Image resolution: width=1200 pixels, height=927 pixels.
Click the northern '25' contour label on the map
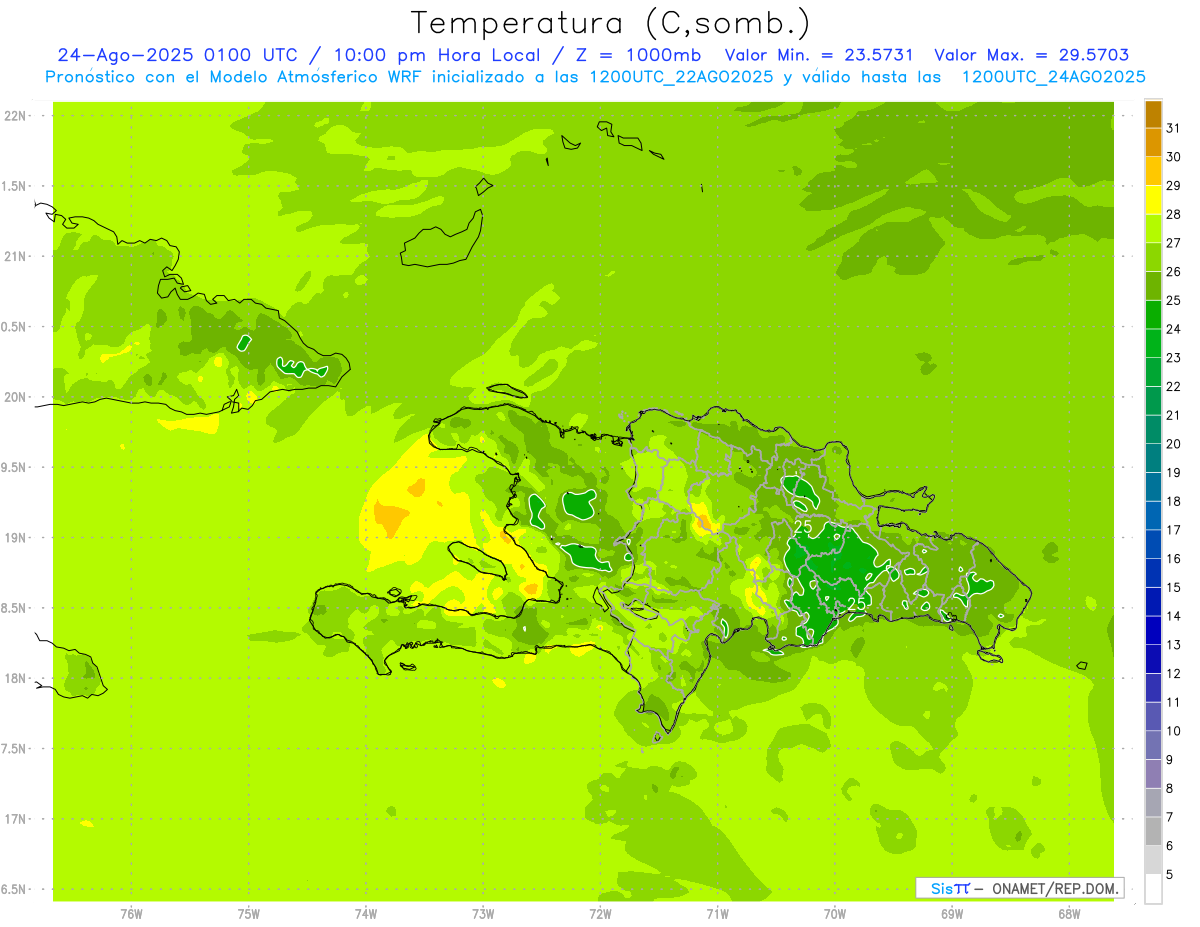803,525
